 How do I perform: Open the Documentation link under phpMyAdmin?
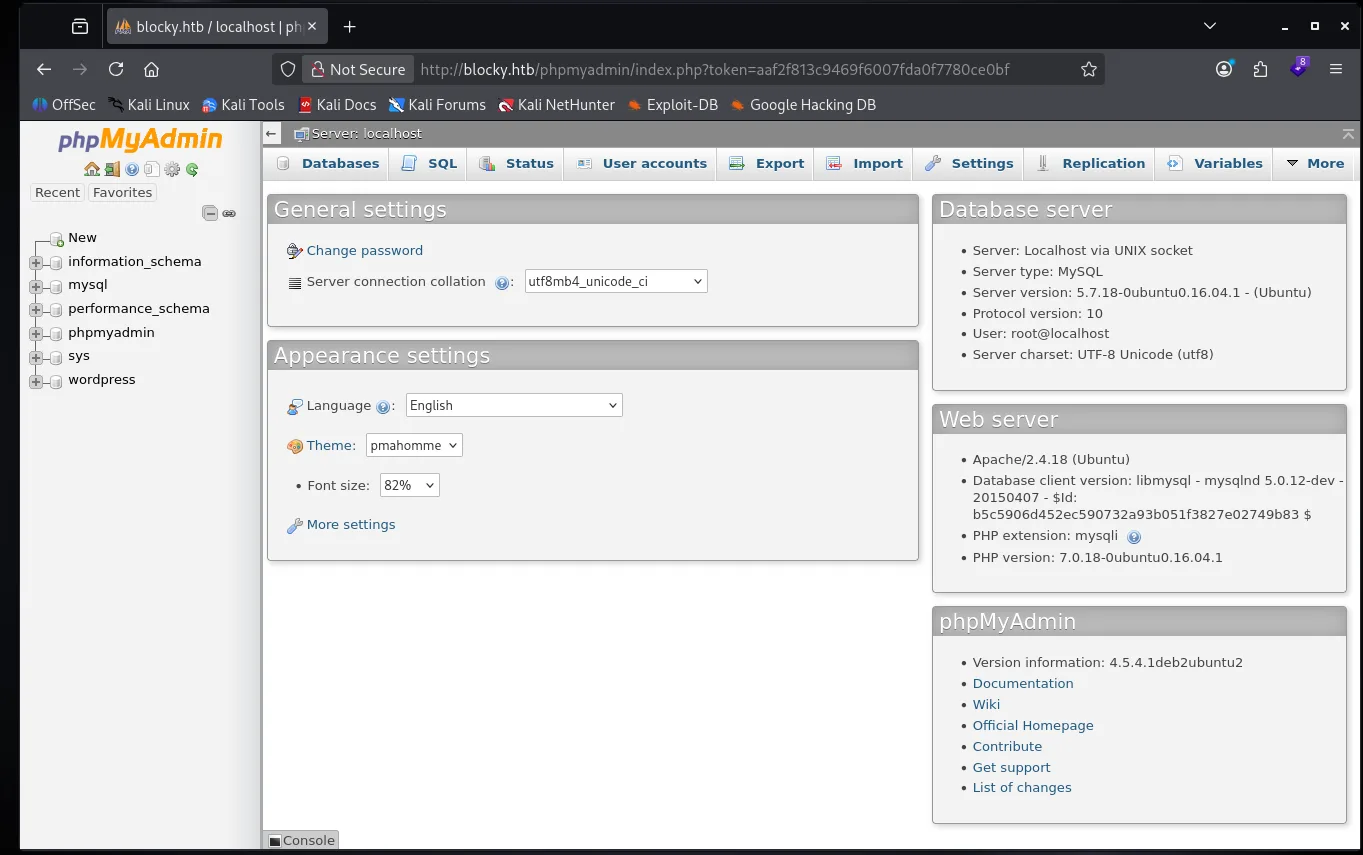tap(1023, 684)
